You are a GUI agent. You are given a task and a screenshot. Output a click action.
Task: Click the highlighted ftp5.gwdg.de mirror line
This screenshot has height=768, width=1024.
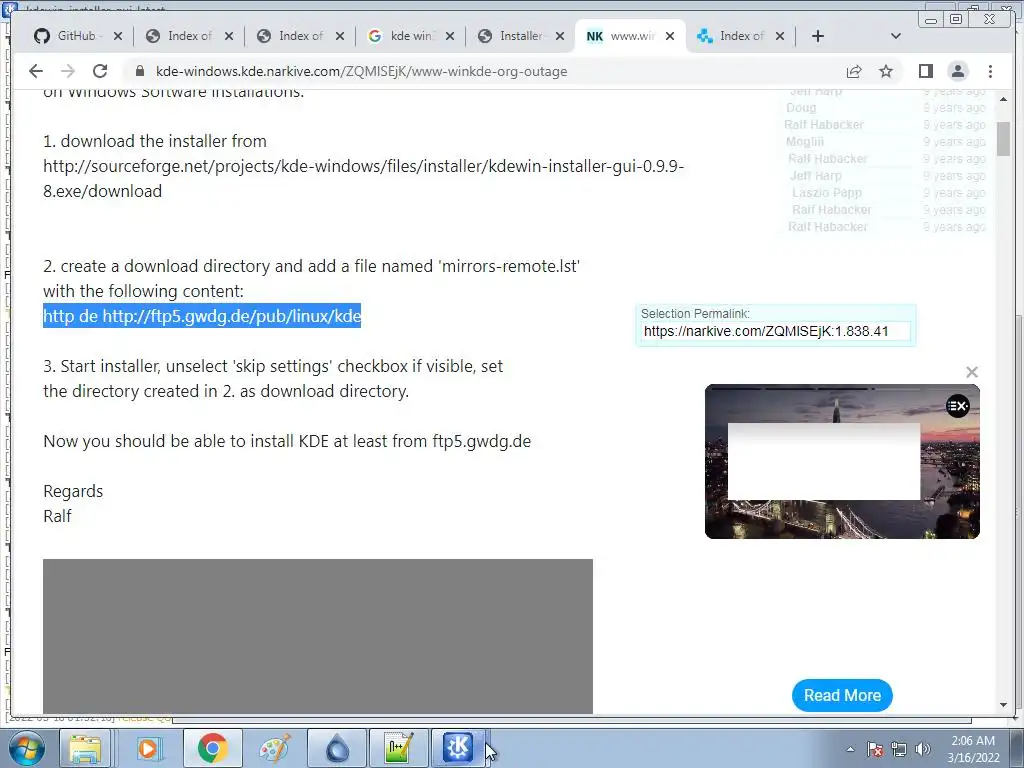tap(202, 316)
